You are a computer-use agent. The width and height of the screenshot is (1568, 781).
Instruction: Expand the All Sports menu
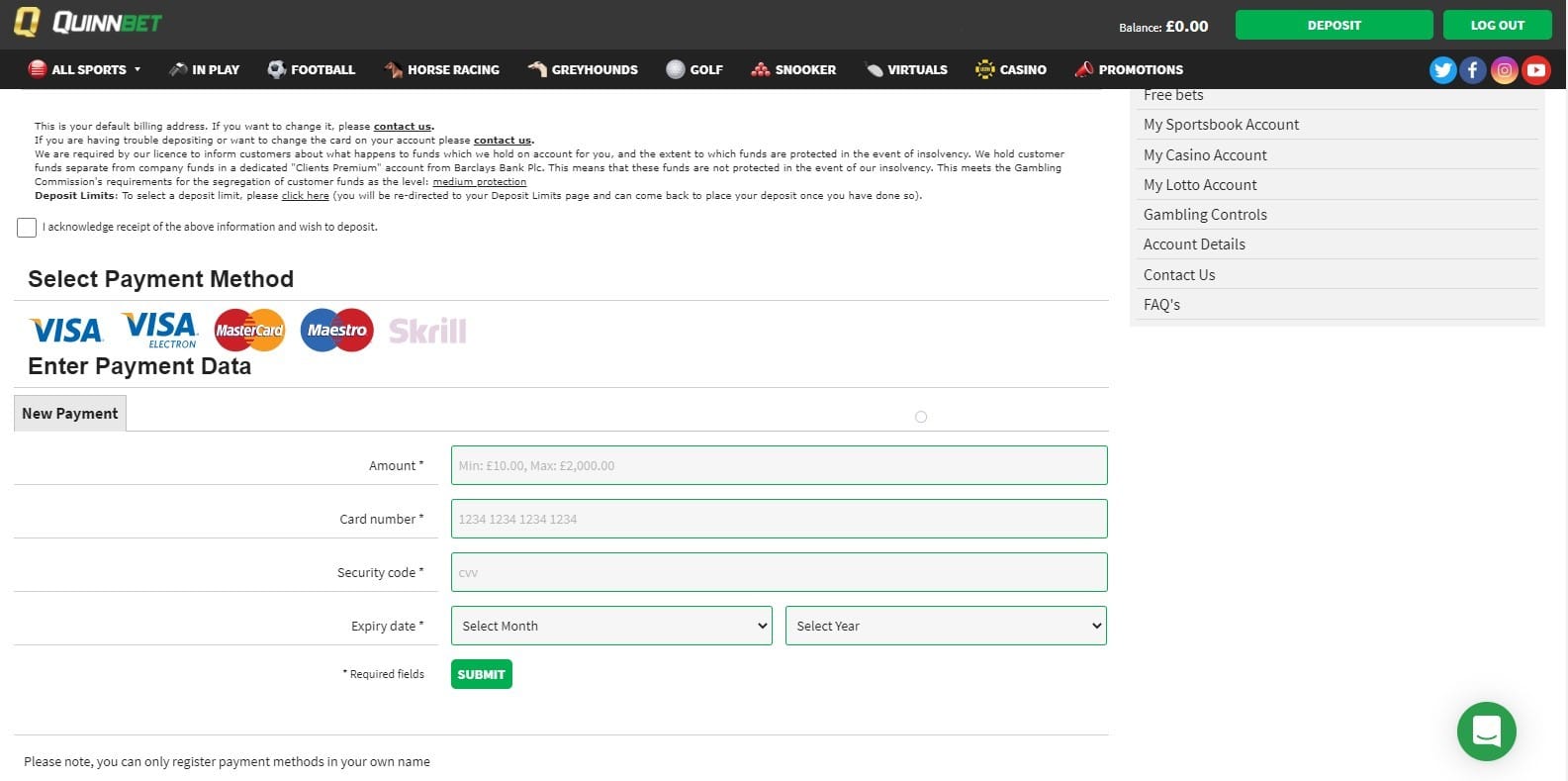click(x=86, y=69)
